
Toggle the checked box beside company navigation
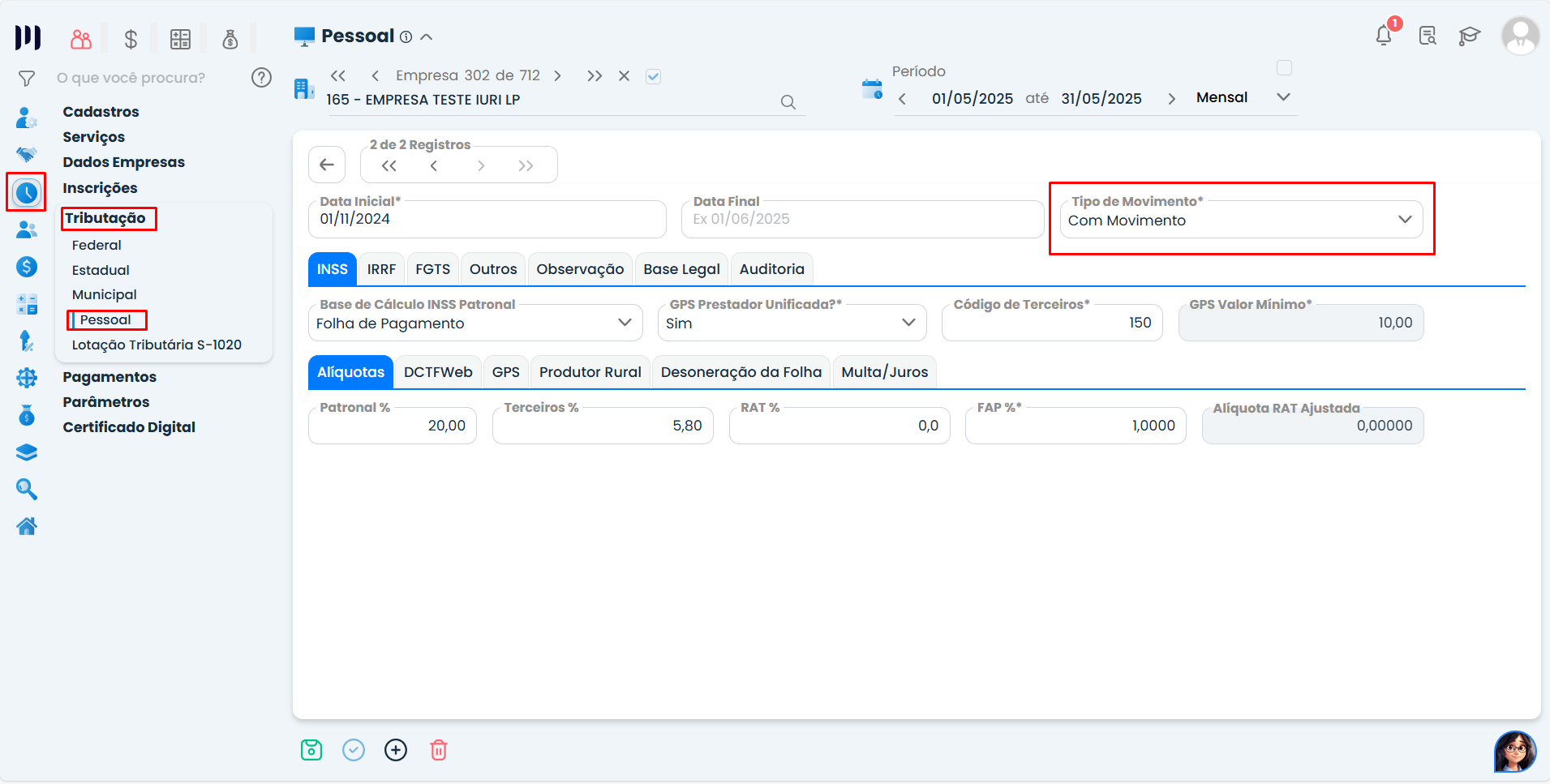point(653,76)
